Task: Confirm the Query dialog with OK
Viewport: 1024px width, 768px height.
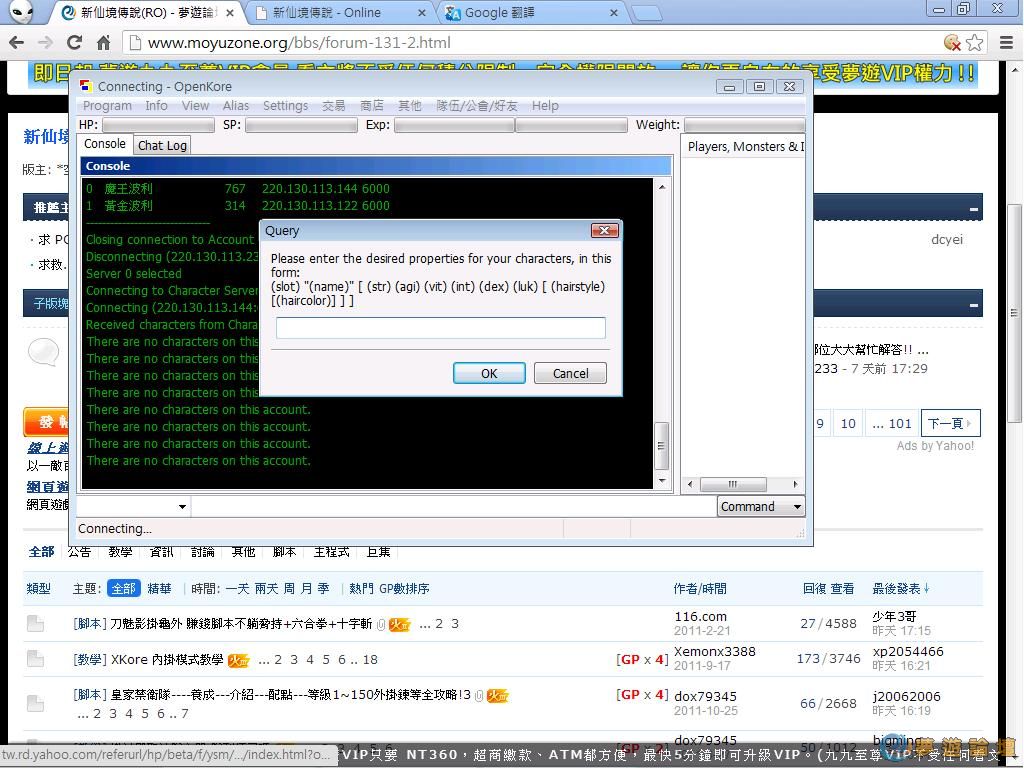Action: tap(489, 374)
